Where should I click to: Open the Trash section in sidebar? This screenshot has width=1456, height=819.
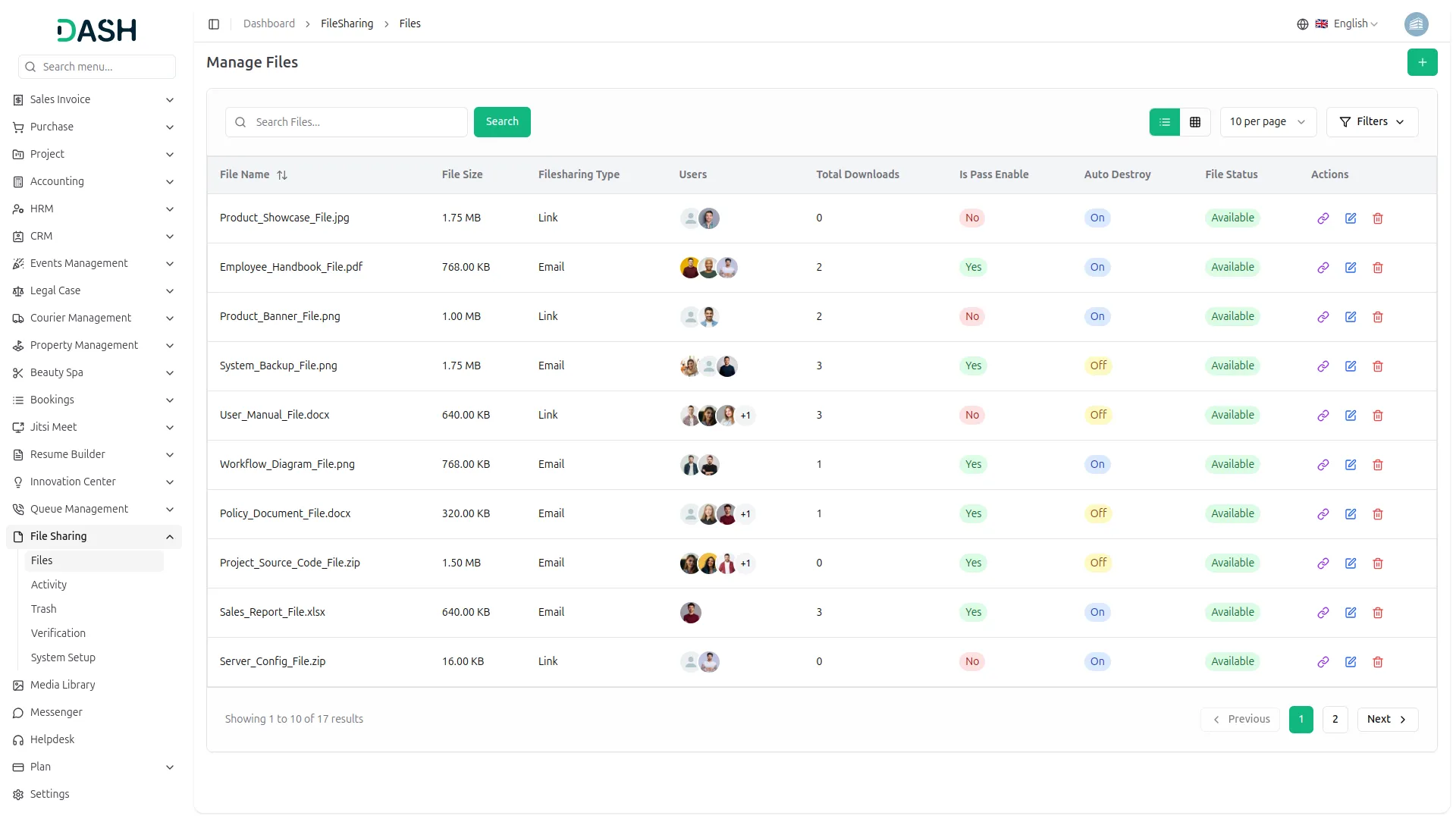(44, 609)
